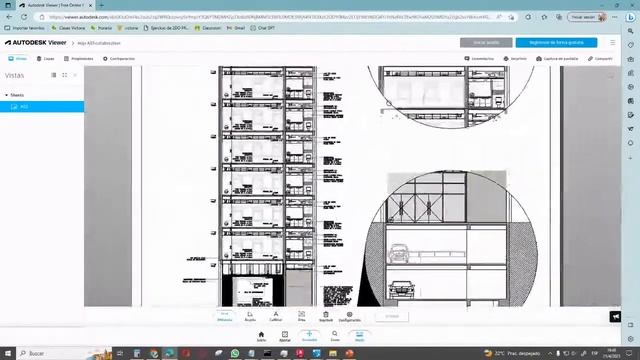
Task: Open measure Configuración gear
Action: point(349,316)
